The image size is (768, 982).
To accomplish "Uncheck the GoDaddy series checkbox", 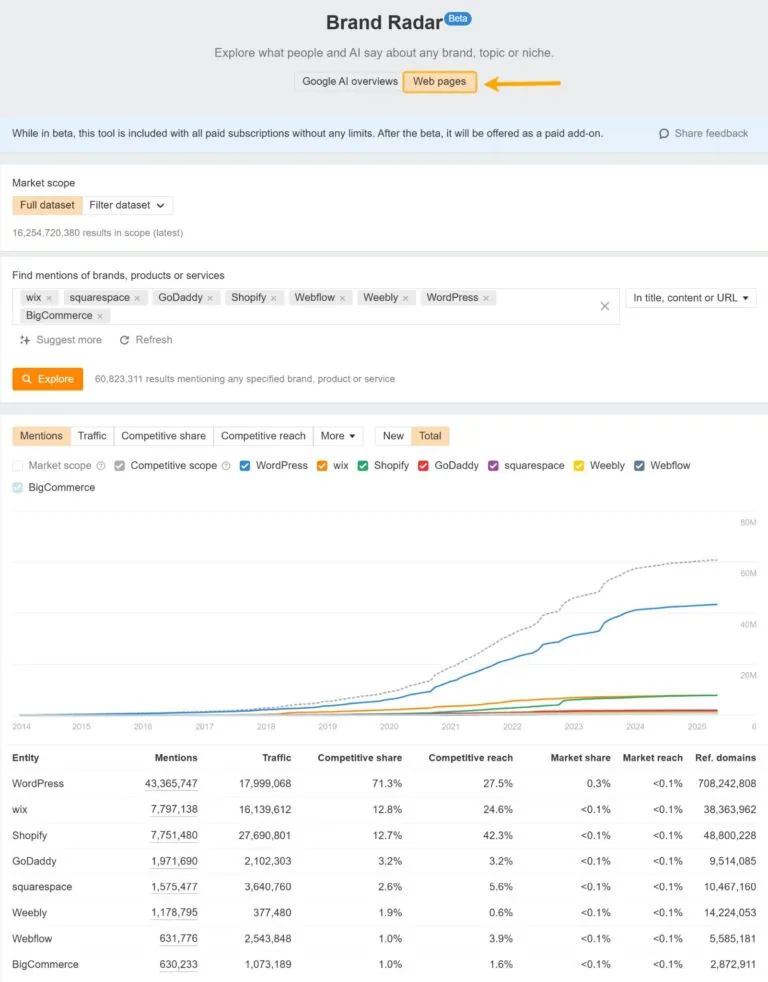I will 423,465.
